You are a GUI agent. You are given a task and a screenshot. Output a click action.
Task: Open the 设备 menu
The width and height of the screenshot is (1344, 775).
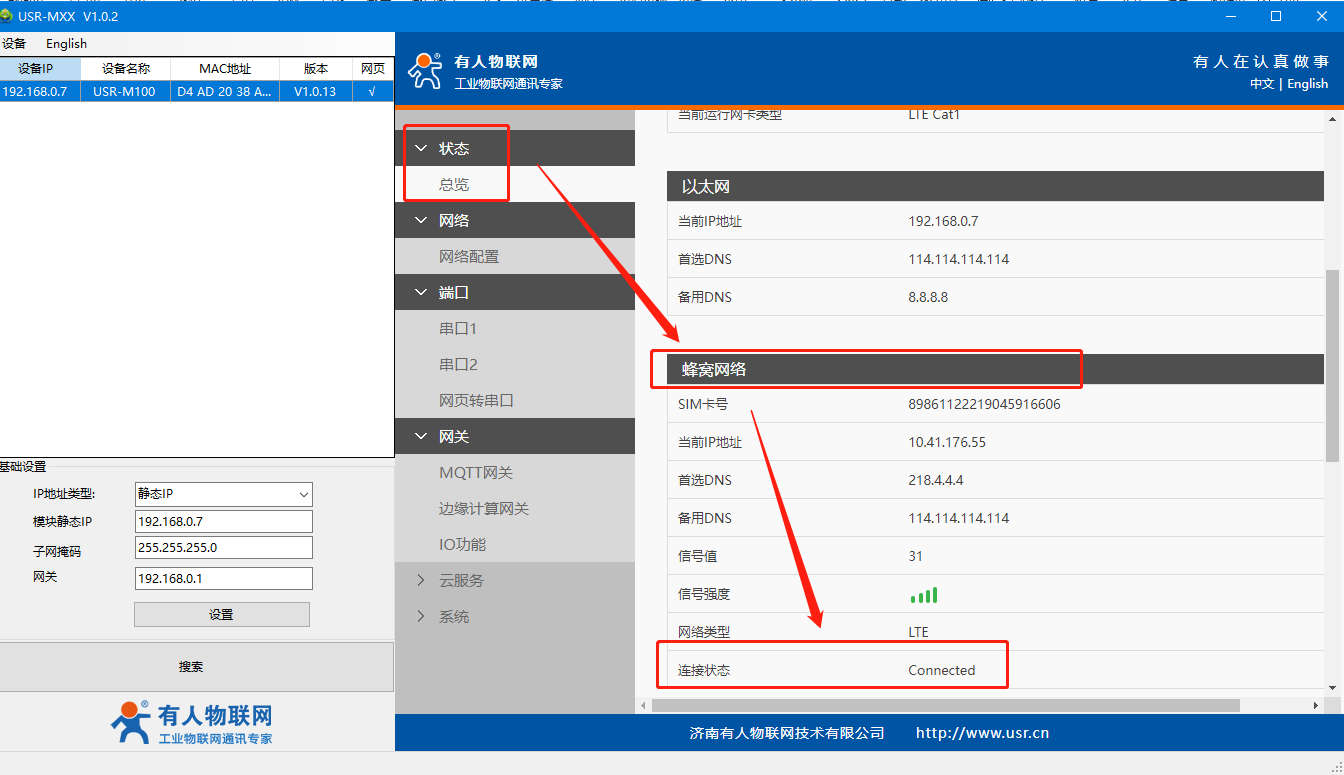point(14,44)
